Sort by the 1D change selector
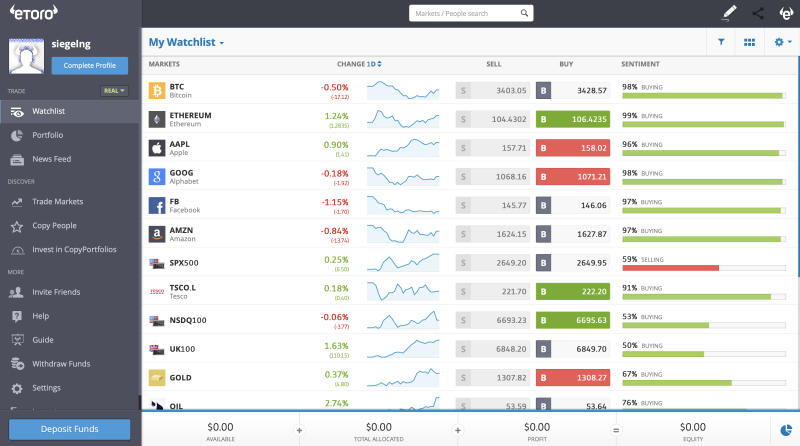The height and width of the screenshot is (446, 800). (374, 64)
